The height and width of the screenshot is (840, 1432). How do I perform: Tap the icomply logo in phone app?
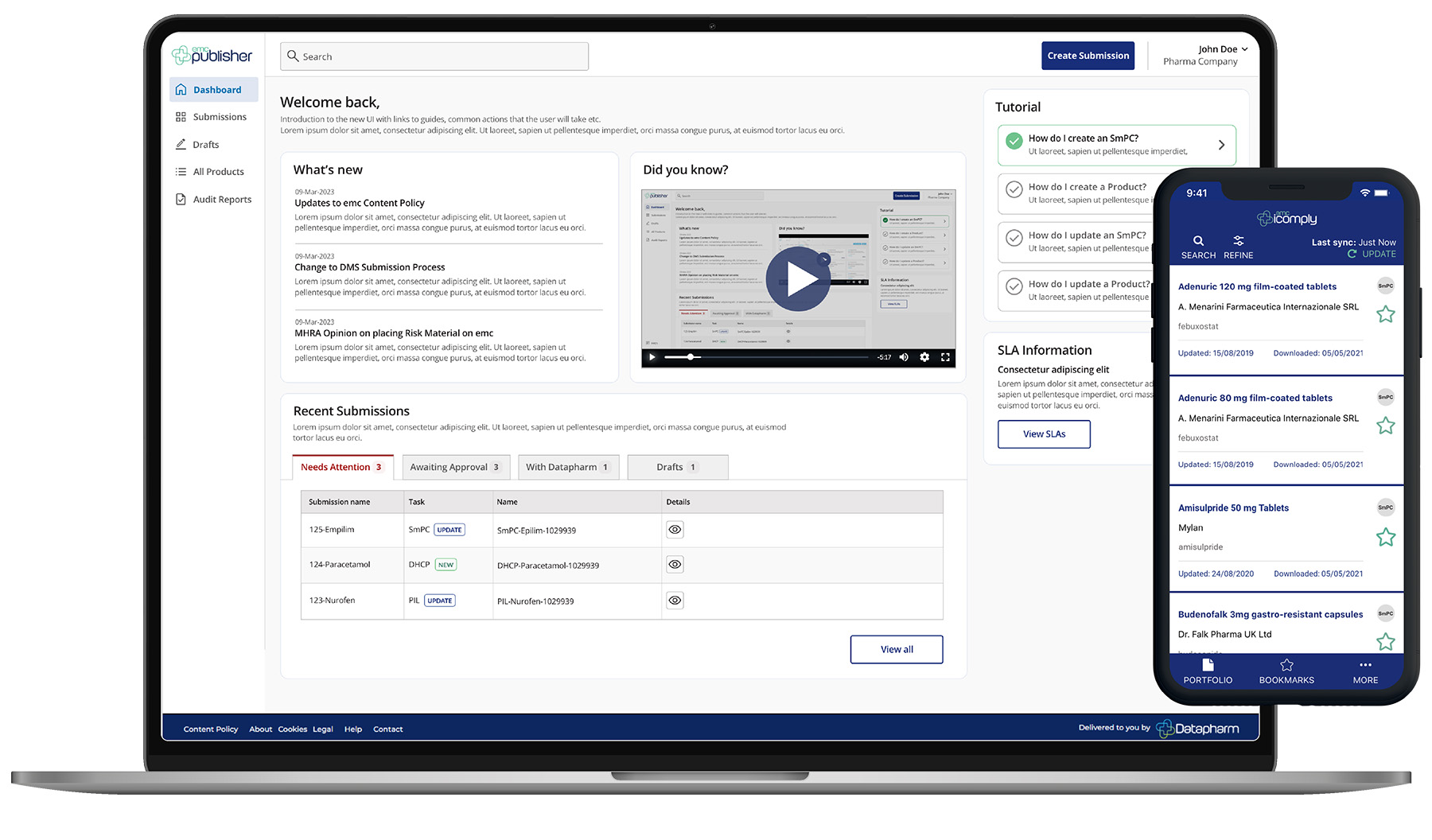tap(1286, 218)
